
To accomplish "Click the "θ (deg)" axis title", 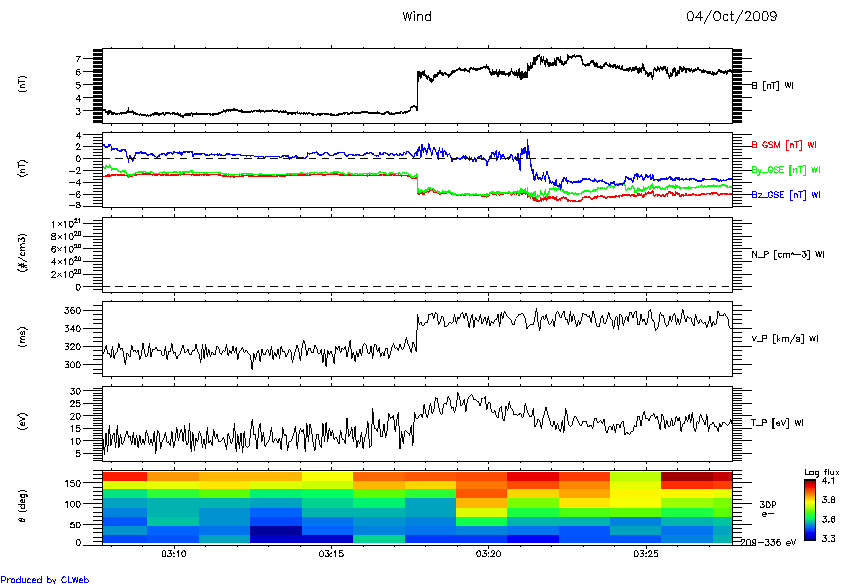I will 23,506.
